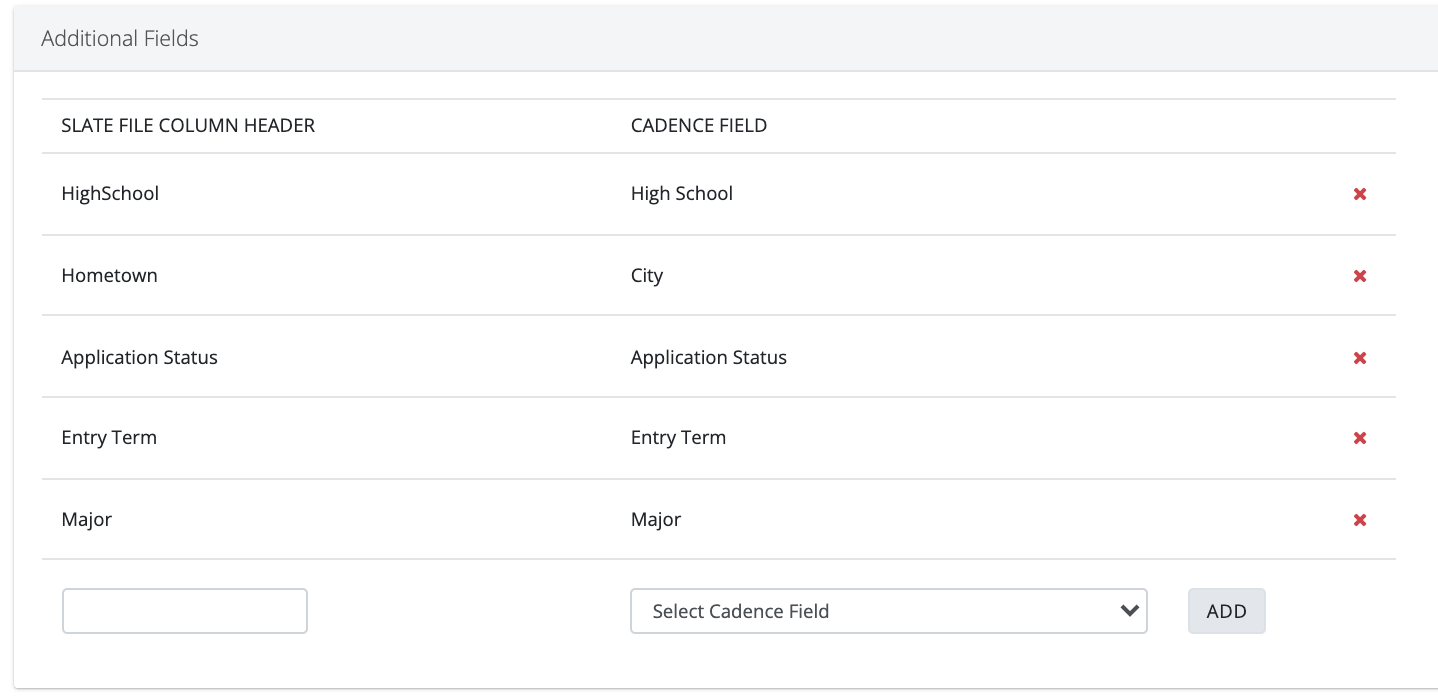
Task: Delete the Hometown to City mapping
Action: click(x=1359, y=276)
